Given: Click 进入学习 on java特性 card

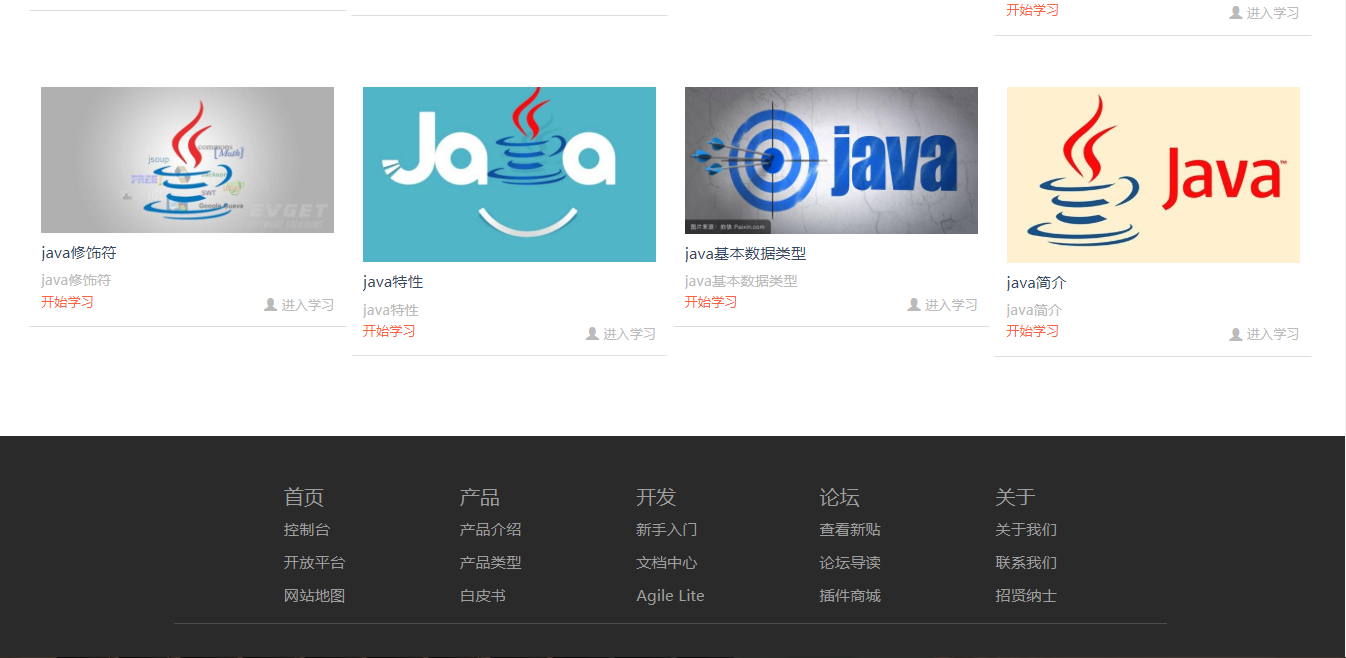Looking at the screenshot, I should (629, 334).
